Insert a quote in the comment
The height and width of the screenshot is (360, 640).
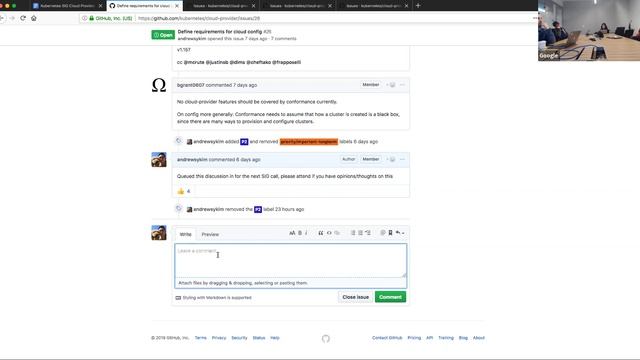[321, 233]
